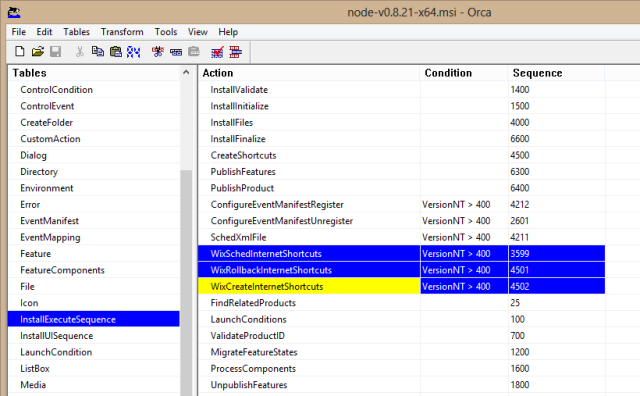Open the Transform menu
Screen dimensions: 640x396
pyautogui.click(x=122, y=32)
